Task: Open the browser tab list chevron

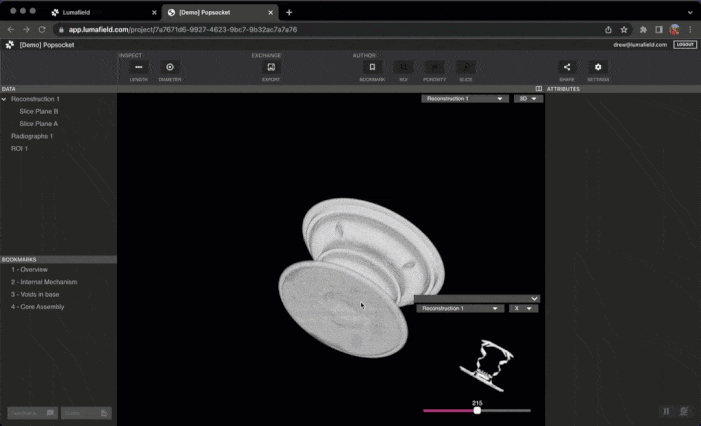Action: (690, 13)
